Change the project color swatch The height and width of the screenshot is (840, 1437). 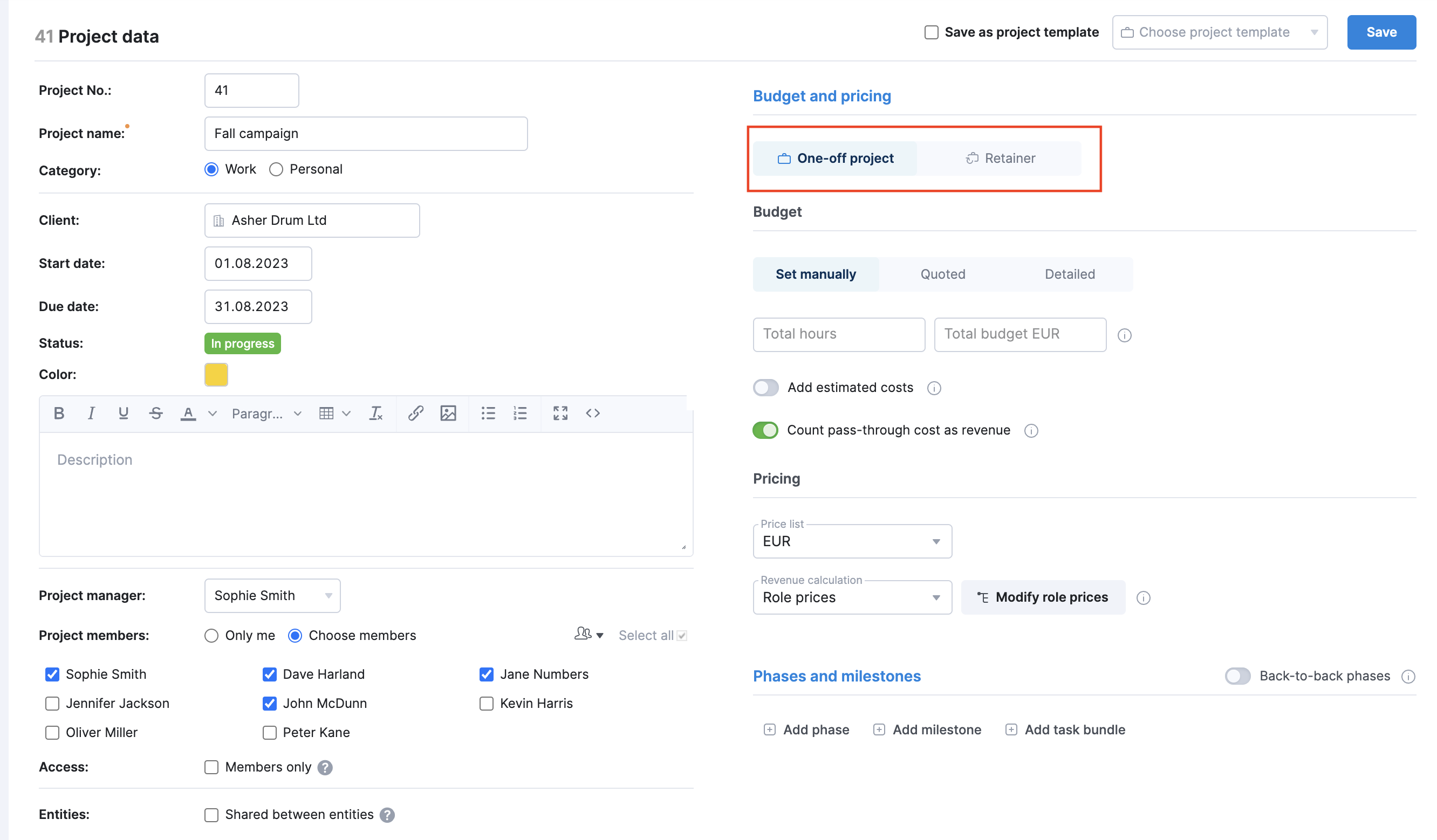click(x=216, y=374)
